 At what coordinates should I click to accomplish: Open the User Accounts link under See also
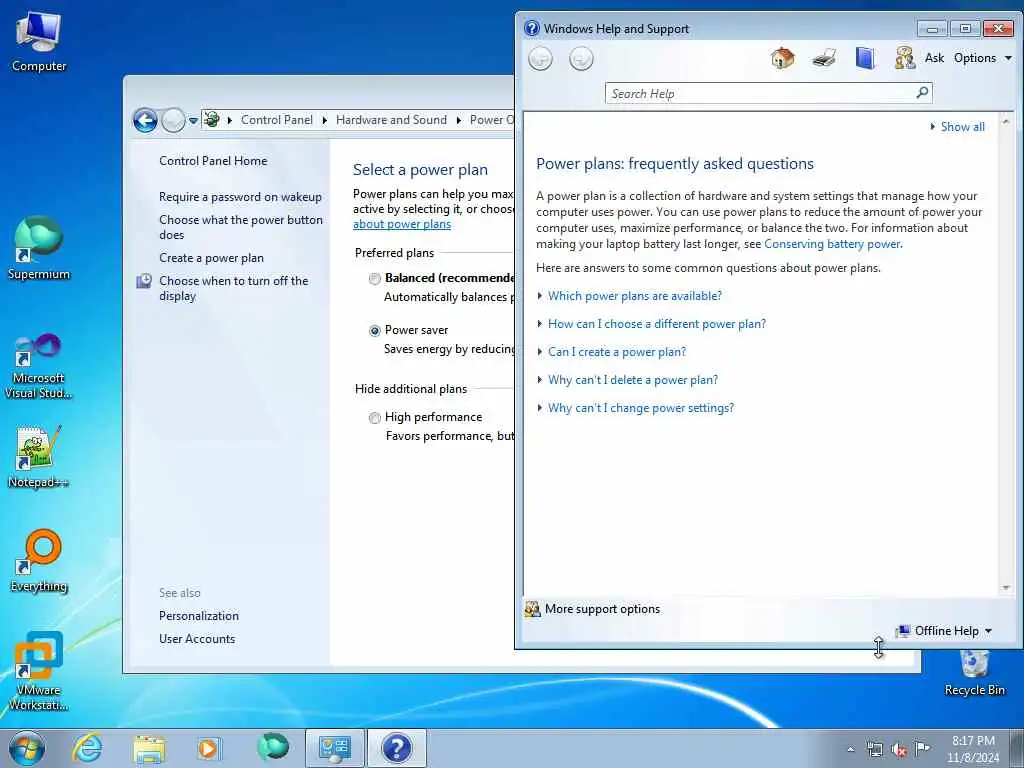click(197, 639)
